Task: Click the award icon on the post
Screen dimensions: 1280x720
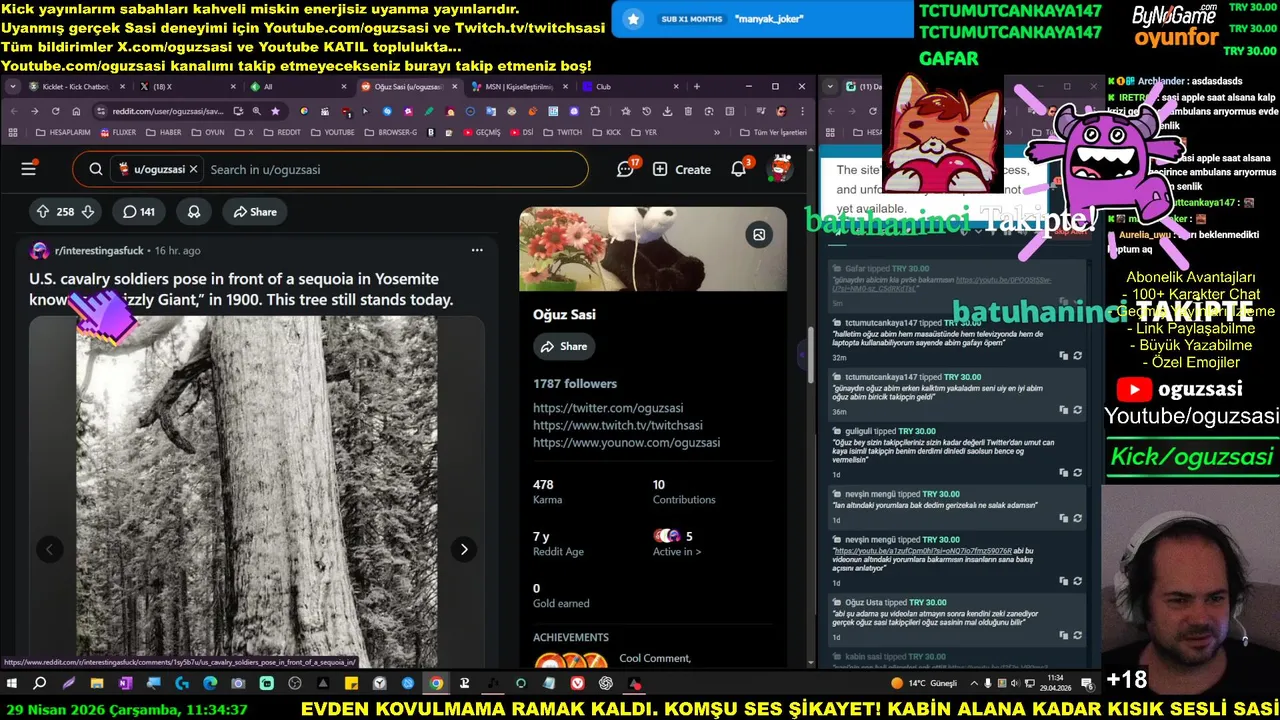Action: tap(194, 211)
